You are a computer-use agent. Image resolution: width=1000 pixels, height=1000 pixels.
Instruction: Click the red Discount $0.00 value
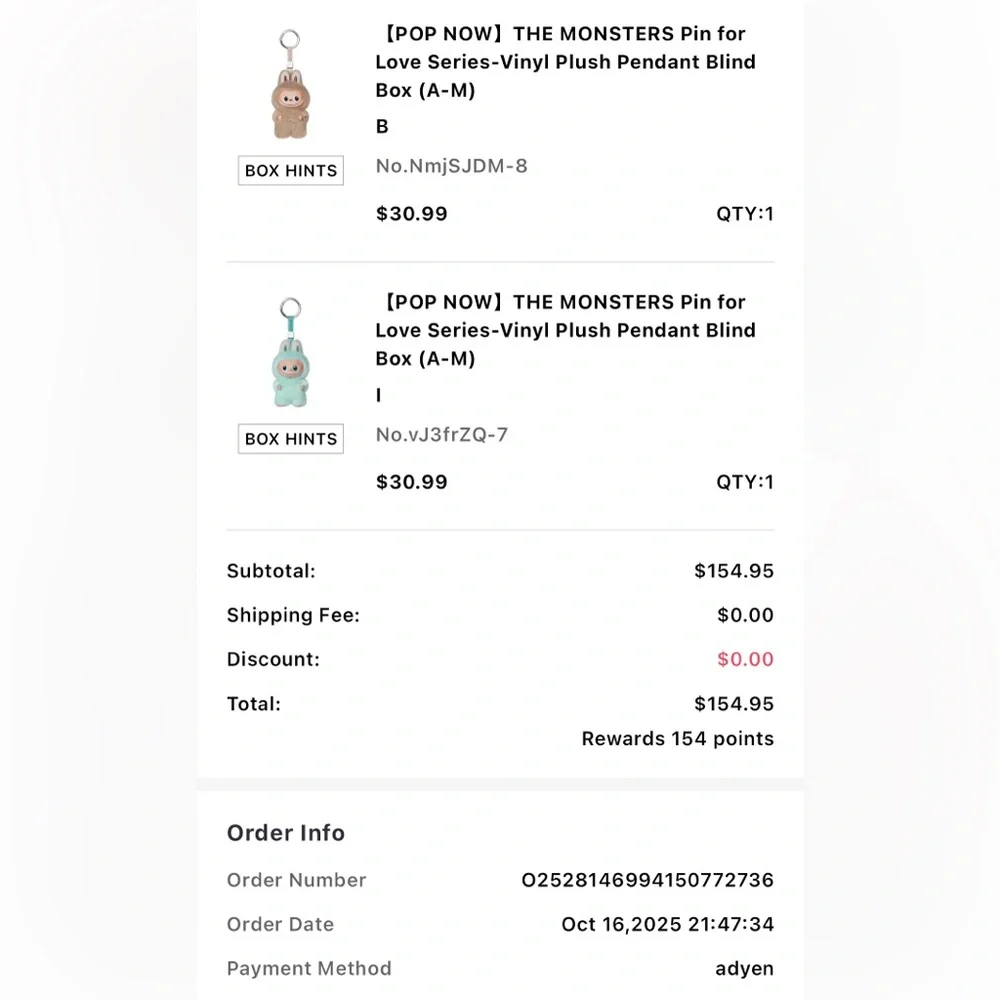coord(745,659)
